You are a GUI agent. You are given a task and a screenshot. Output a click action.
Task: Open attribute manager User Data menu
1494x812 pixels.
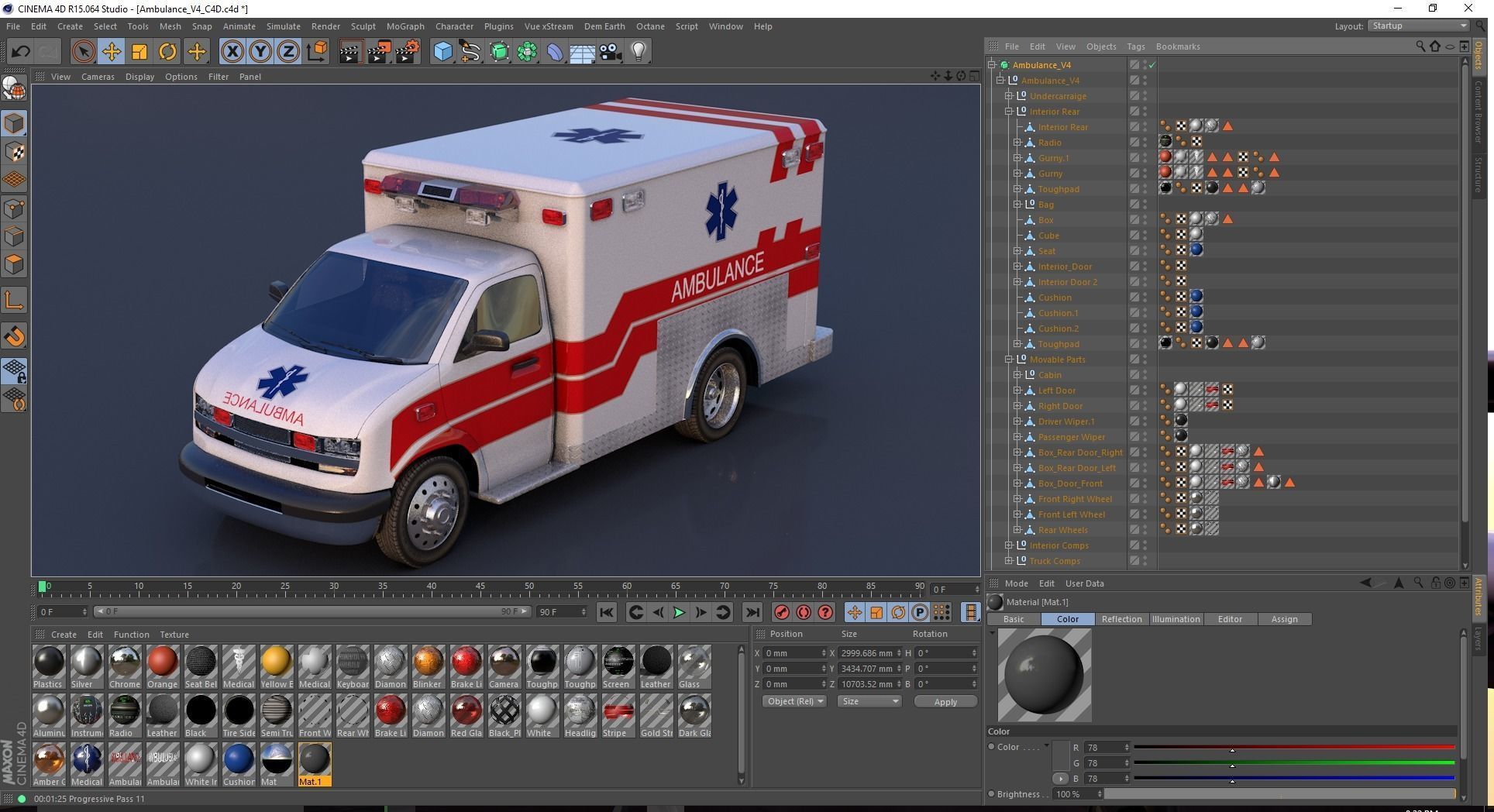coord(1084,583)
